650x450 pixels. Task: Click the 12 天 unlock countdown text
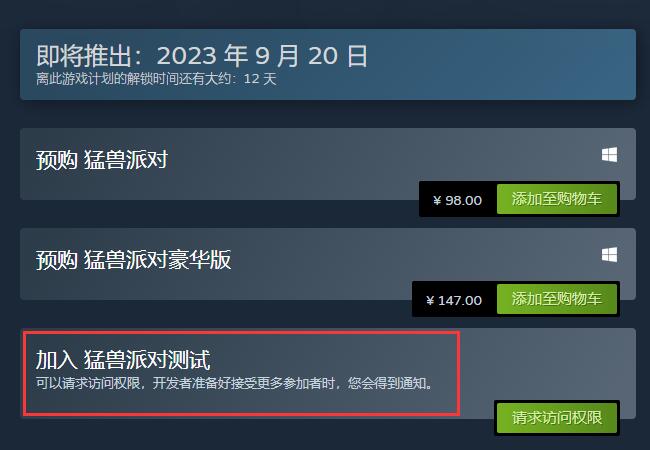pos(260,79)
